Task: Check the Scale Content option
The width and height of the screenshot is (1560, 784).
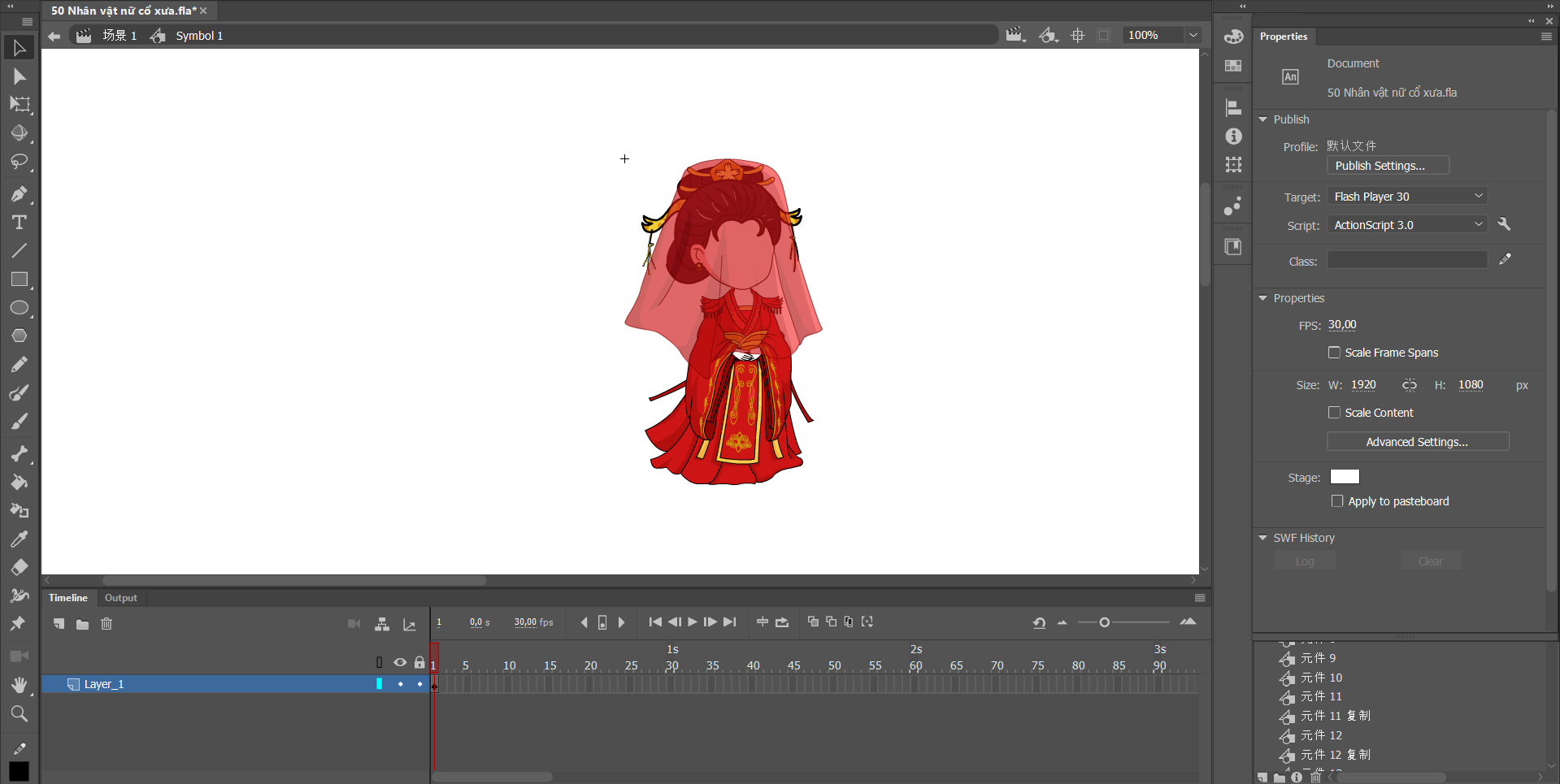Action: [1334, 413]
